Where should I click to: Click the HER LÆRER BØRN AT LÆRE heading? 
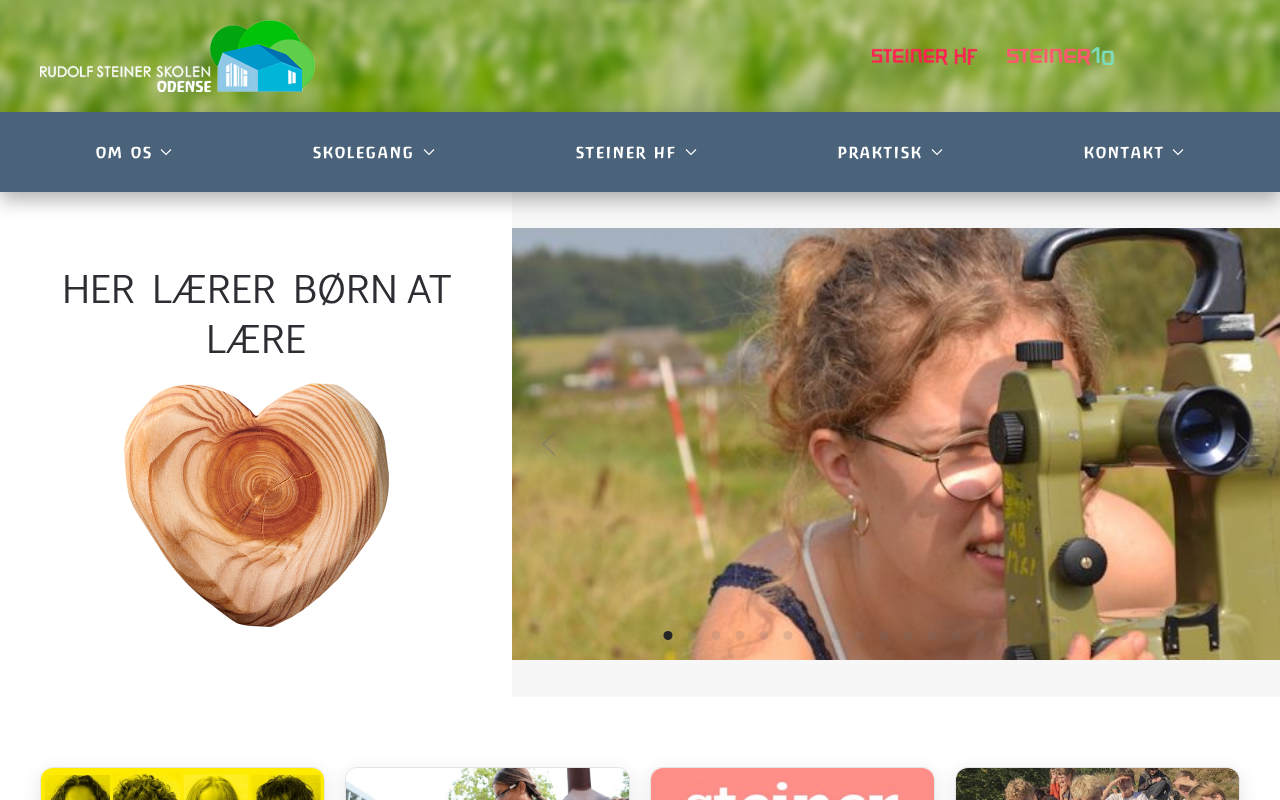[x=256, y=313]
